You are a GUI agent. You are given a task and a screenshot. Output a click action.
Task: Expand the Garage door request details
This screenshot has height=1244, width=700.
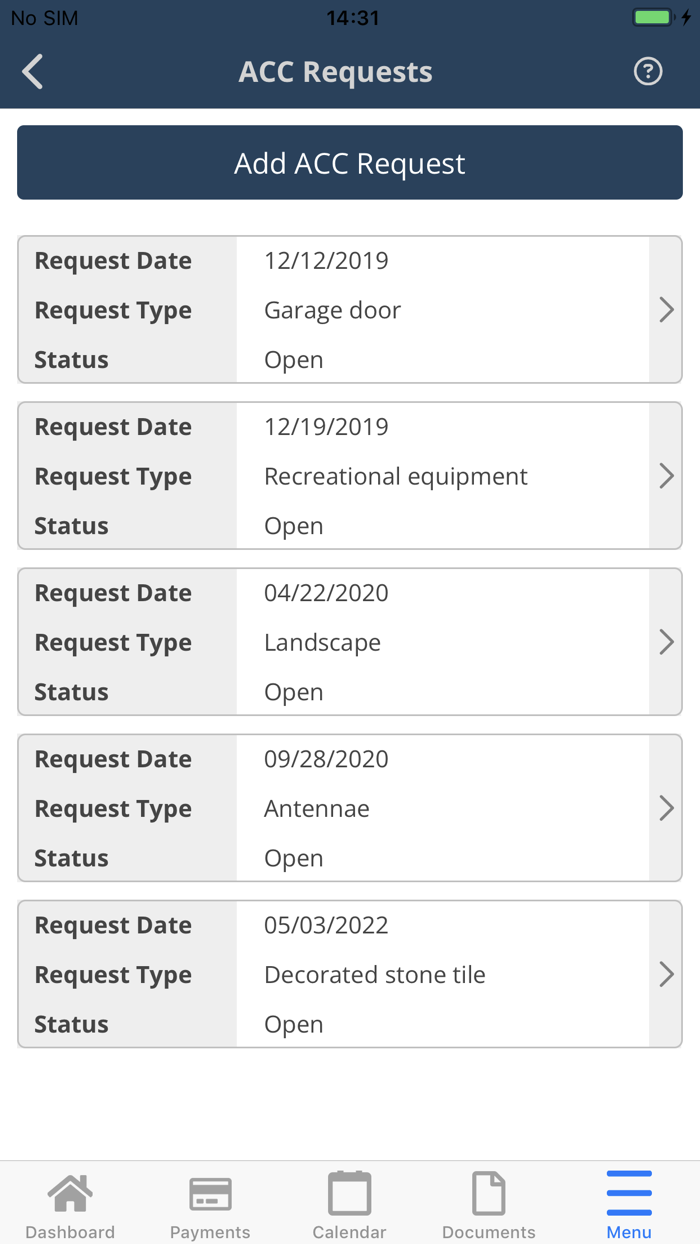[x=666, y=310]
